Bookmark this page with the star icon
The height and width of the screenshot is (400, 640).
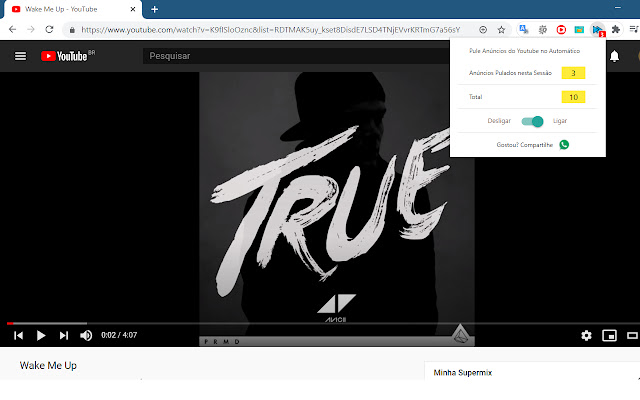click(x=501, y=29)
